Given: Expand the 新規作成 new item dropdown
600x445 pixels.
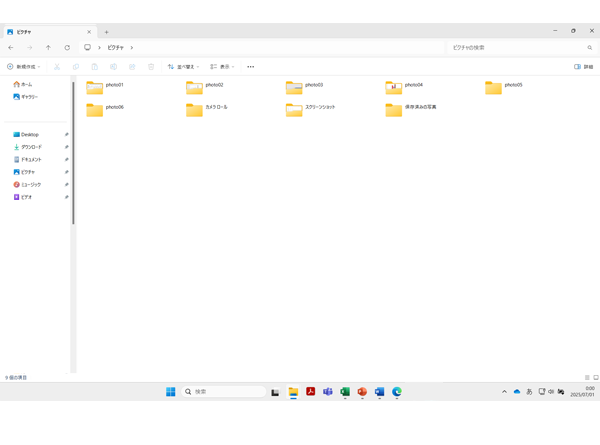Looking at the screenshot, I should [24, 67].
